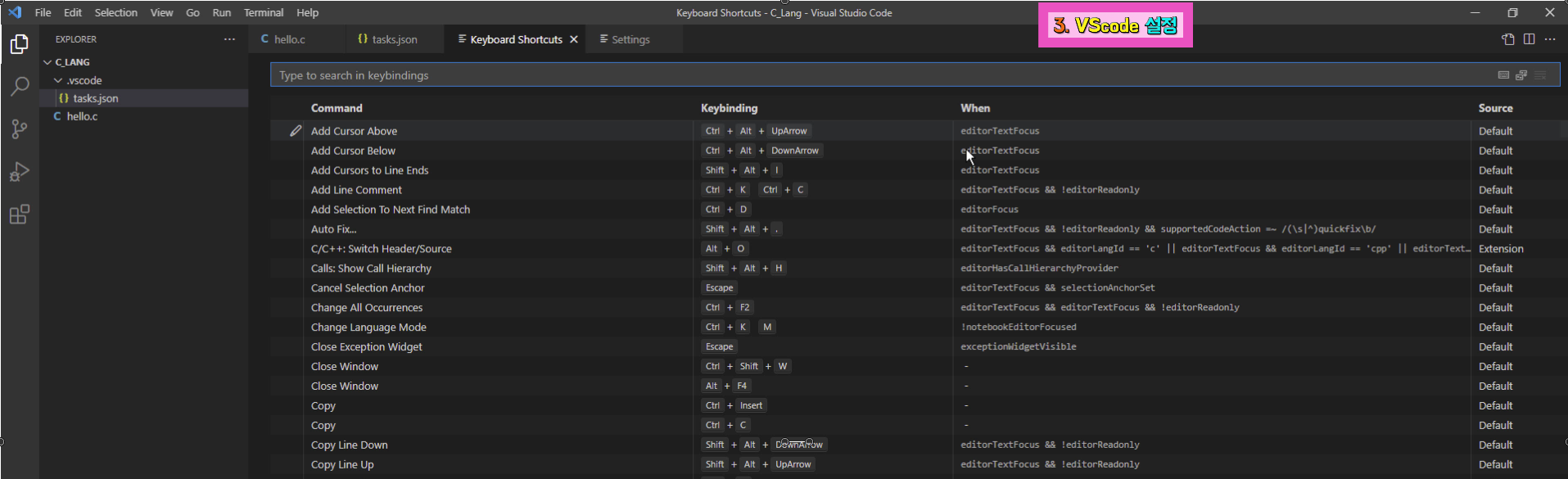Image resolution: width=1568 pixels, height=479 pixels.
Task: Click the VS Code logo in title bar
Action: [15, 12]
